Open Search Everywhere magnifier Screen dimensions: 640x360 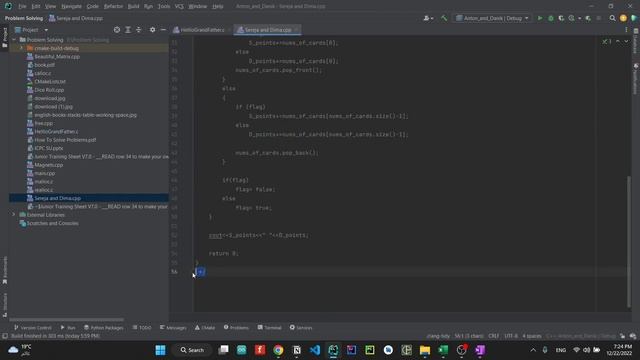click(612, 18)
